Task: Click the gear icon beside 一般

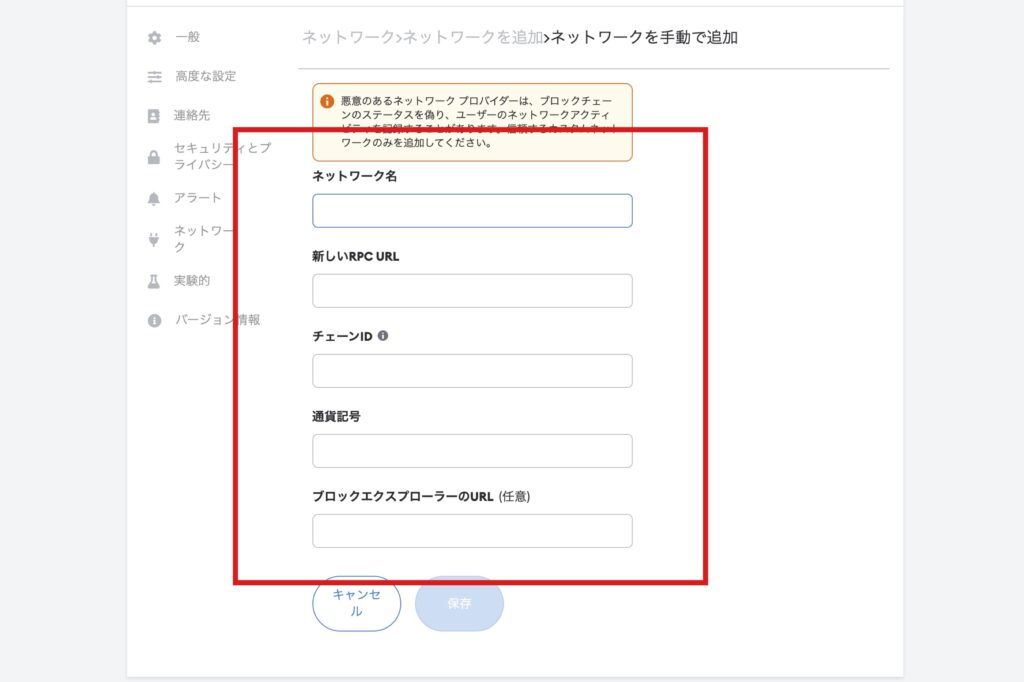Action: 154,38
